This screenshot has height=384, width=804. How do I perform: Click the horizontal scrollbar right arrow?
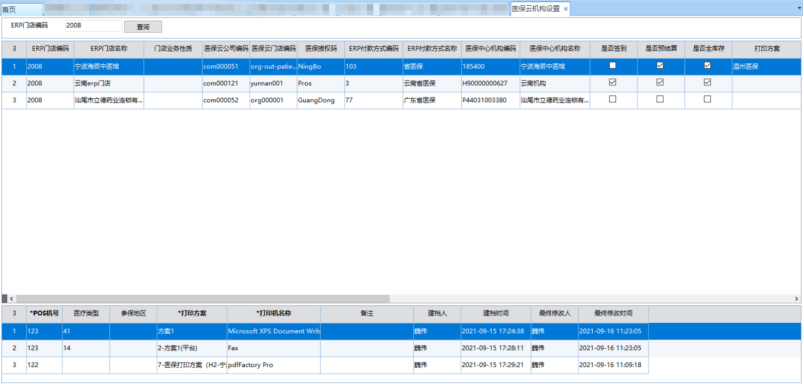click(x=796, y=298)
